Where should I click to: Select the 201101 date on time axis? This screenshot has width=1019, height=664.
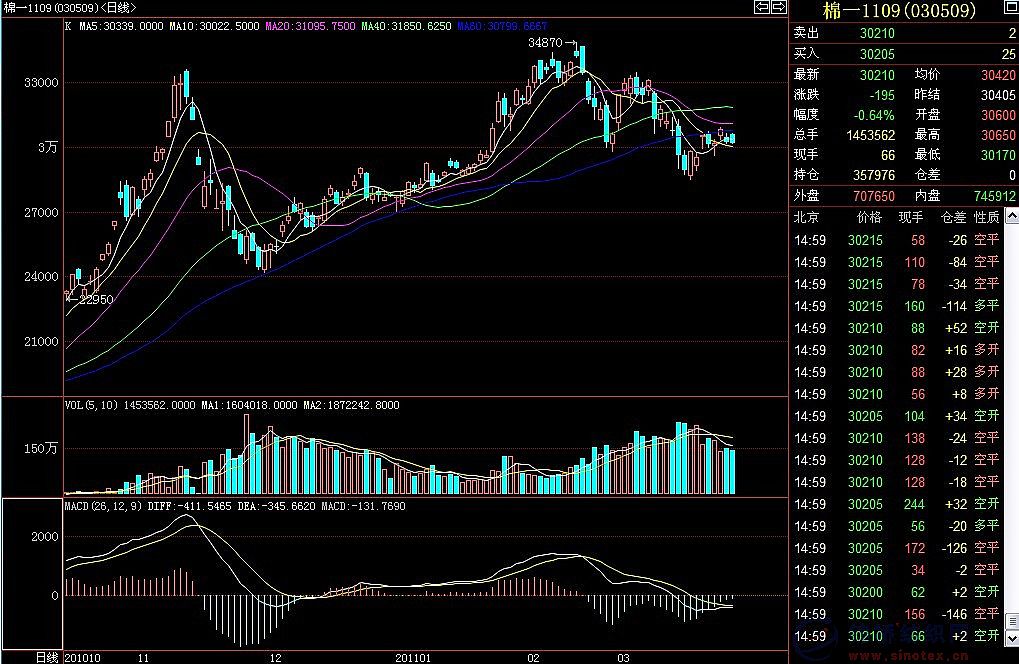(414, 657)
